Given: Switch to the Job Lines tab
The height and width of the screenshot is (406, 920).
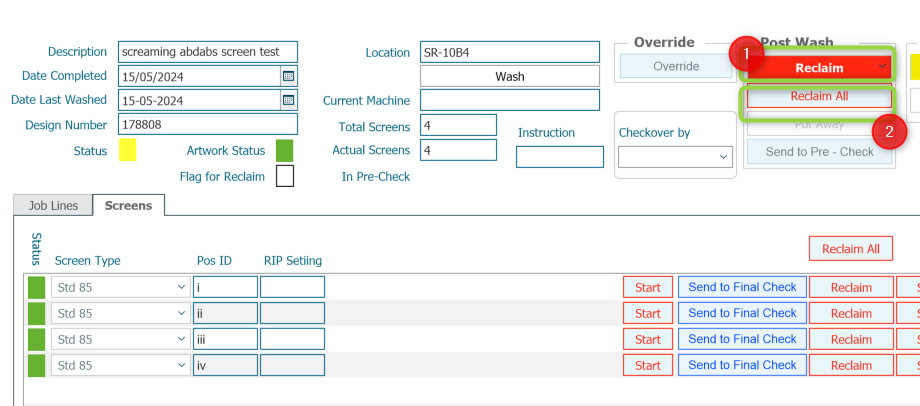Looking at the screenshot, I should click(x=53, y=206).
